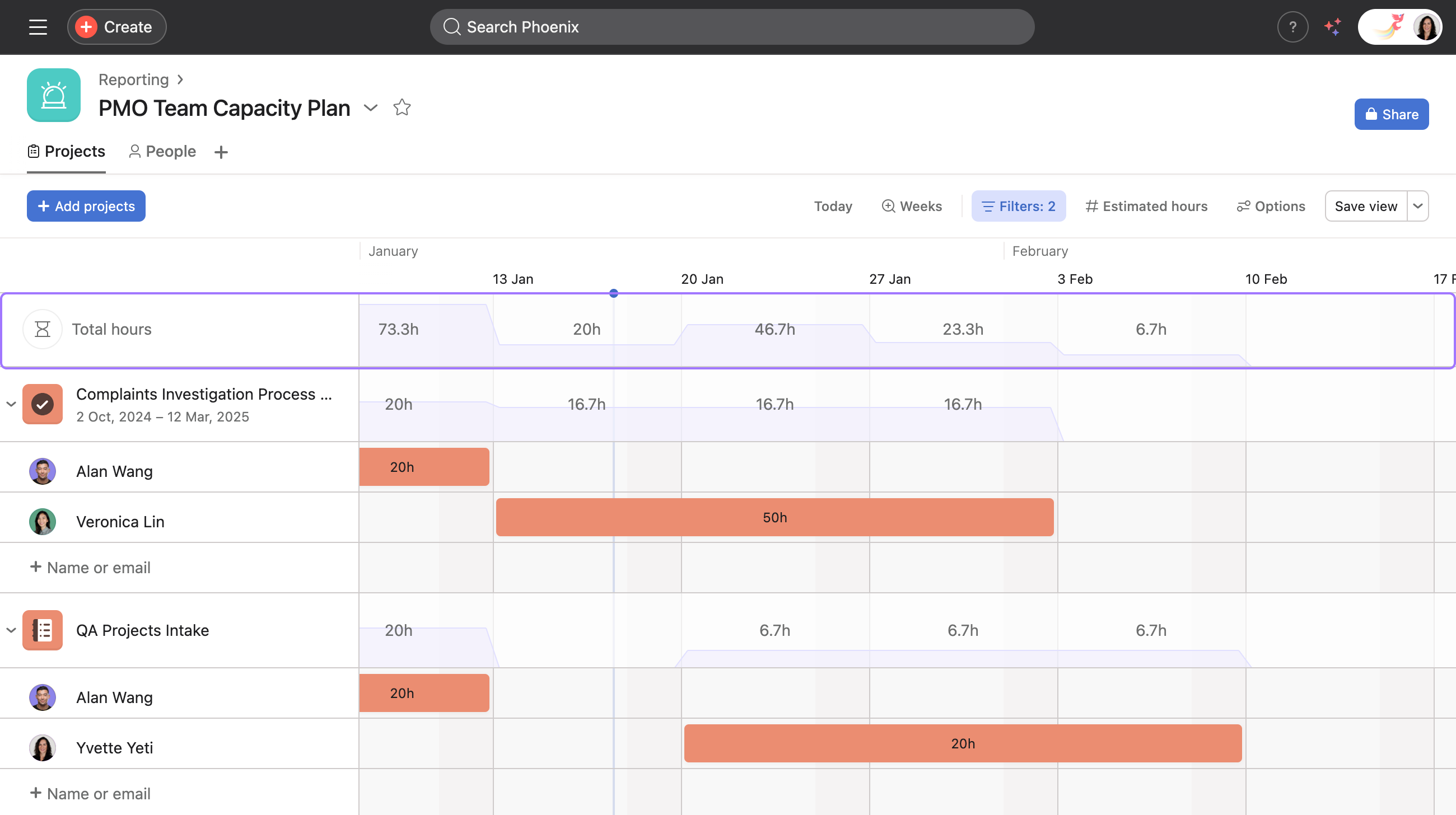This screenshot has width=1456, height=815.
Task: Click the magnifier in Search Phoenix bar
Action: click(451, 26)
